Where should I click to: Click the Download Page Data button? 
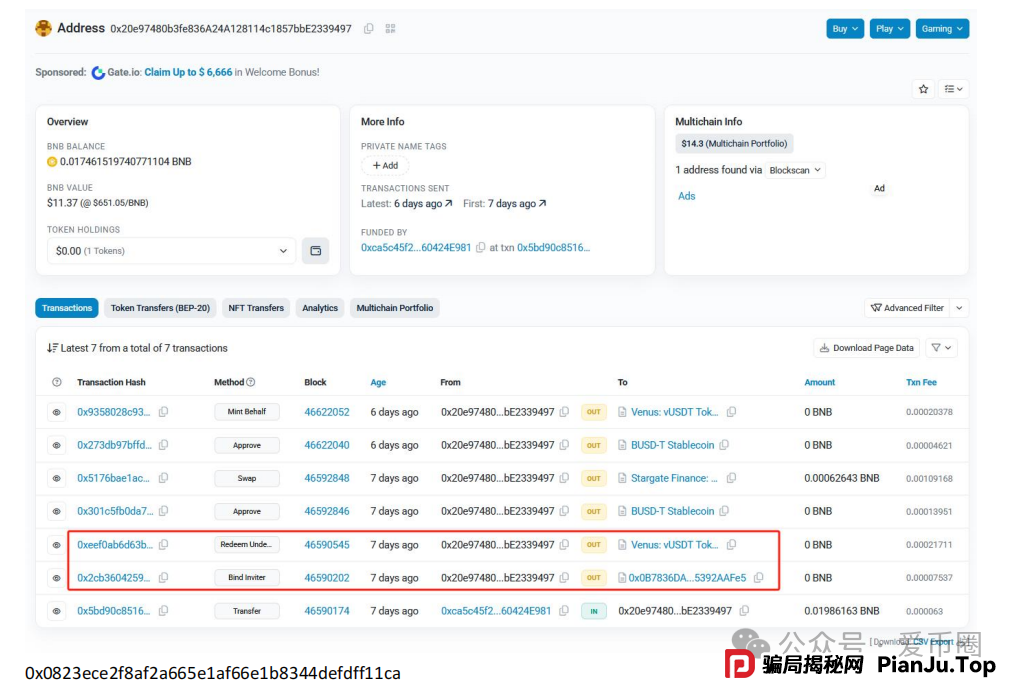tap(866, 347)
